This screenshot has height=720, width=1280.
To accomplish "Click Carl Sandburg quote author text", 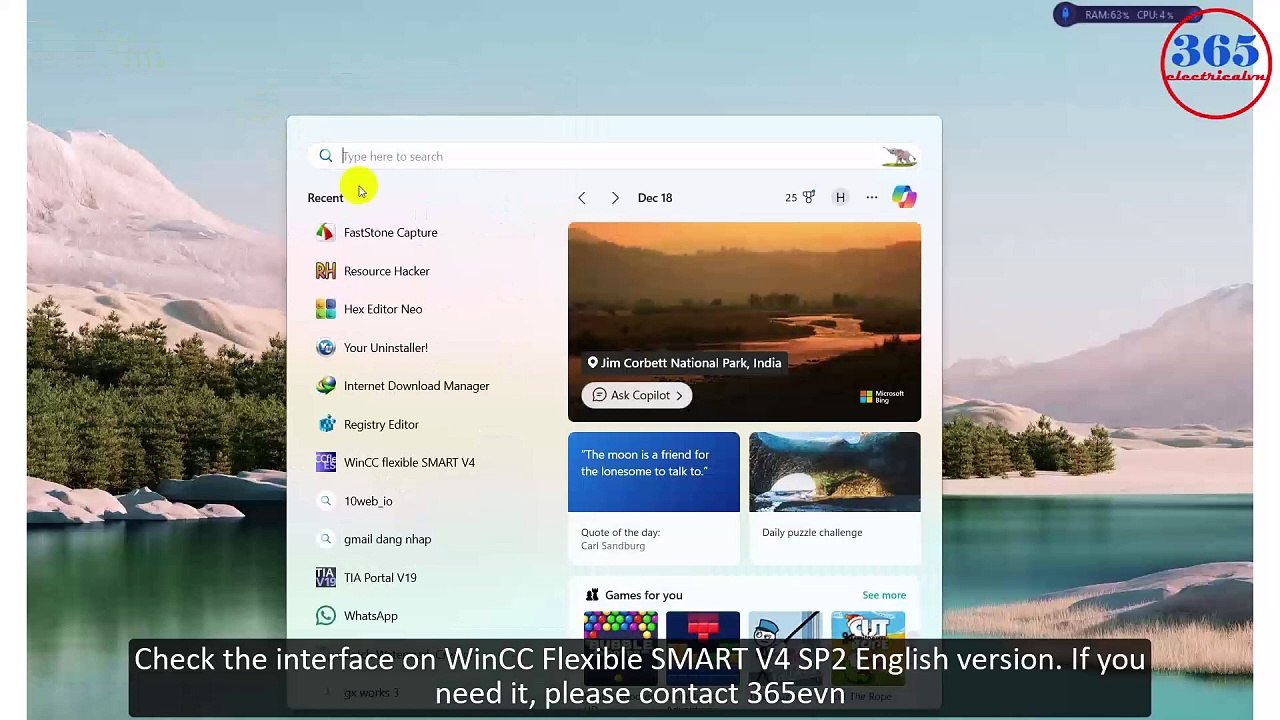I will (x=613, y=546).
